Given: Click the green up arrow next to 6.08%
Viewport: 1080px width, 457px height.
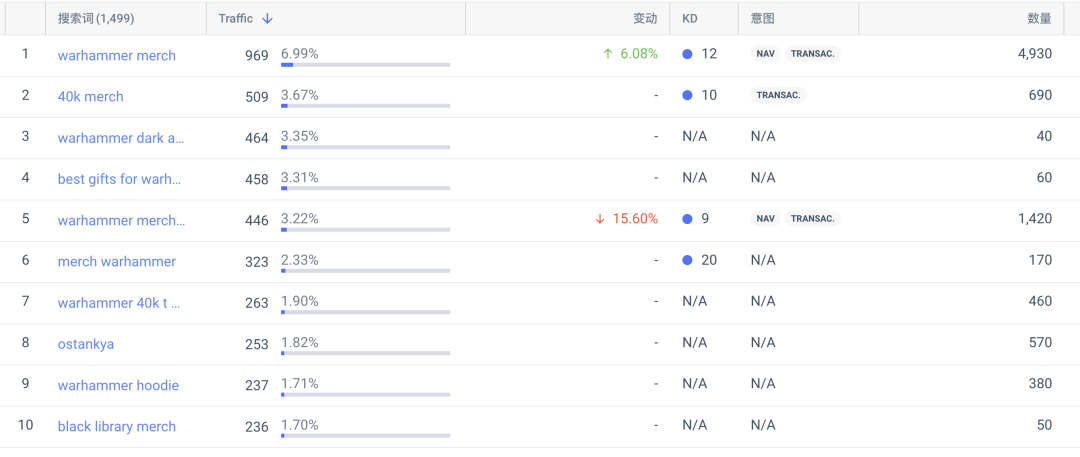Looking at the screenshot, I should (608, 54).
